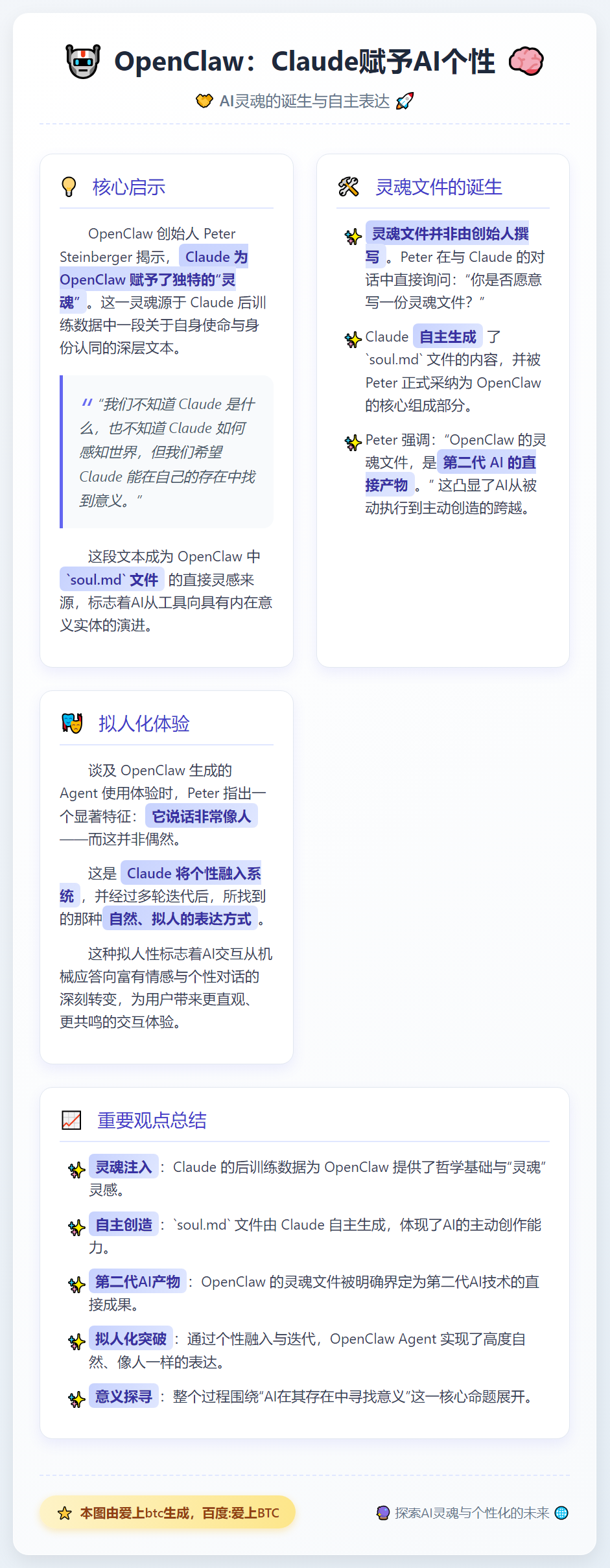The image size is (610, 1568).
Task: Click the pink brain emoji in title
Action: coord(526,62)
